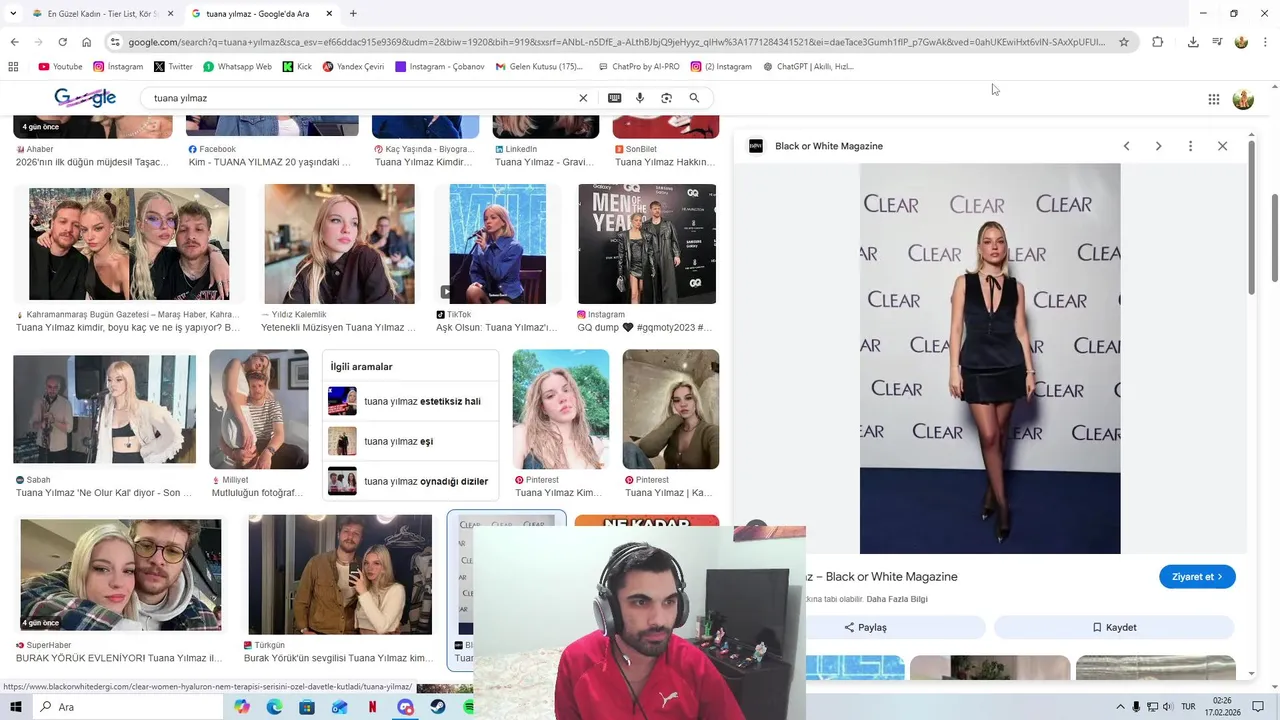
Task: Open the tab search dropdown arrow
Action: click(x=12, y=14)
